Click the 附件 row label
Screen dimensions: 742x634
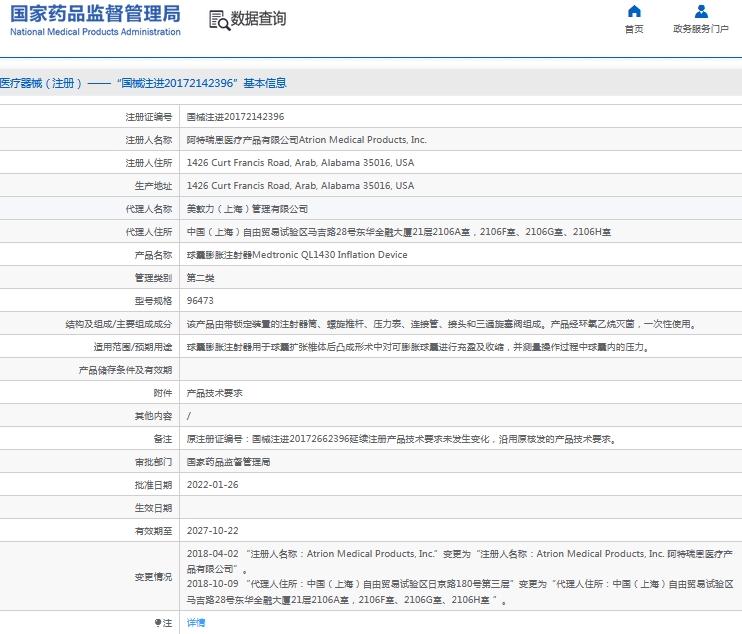[163, 393]
